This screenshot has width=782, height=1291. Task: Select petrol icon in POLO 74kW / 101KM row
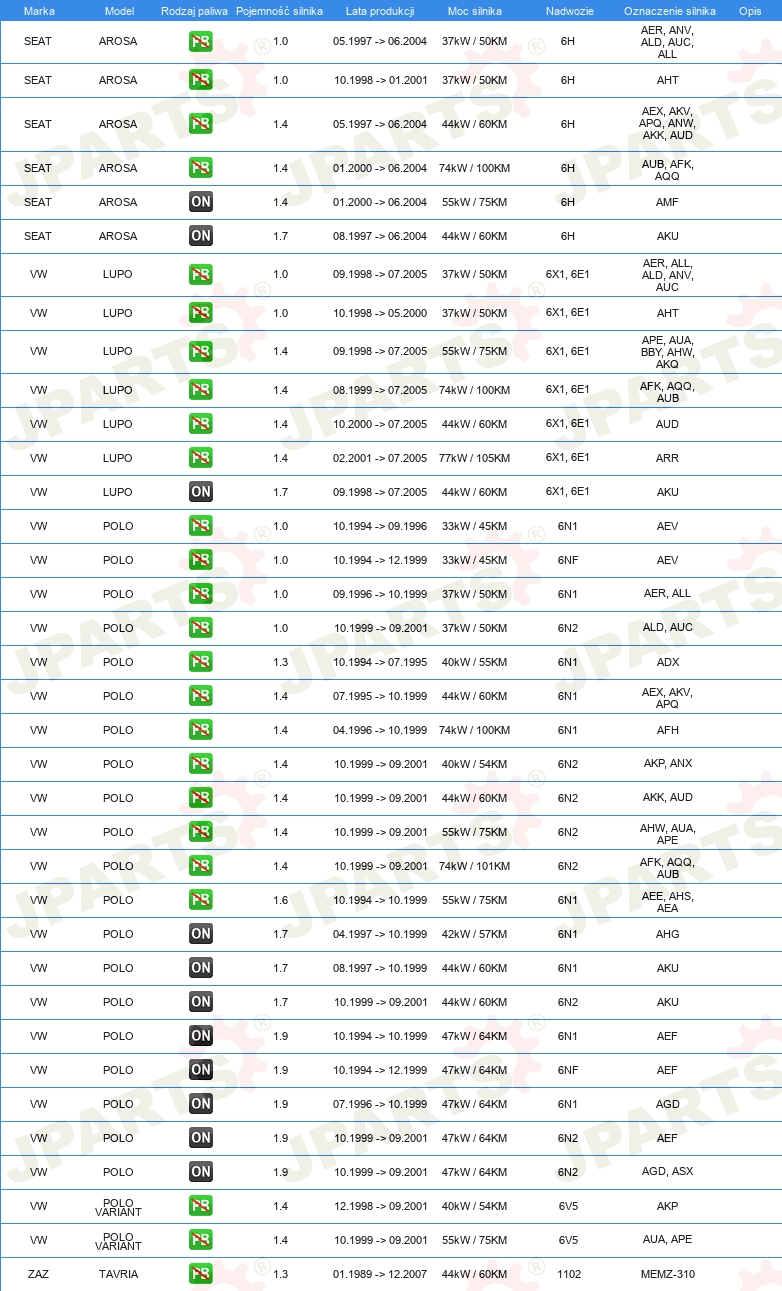(x=201, y=866)
